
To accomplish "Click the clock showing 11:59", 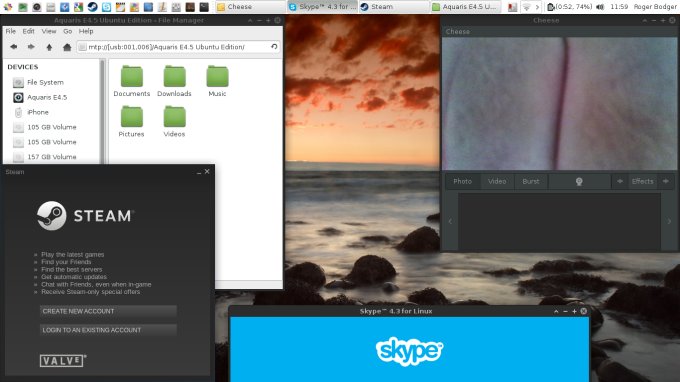I will pos(619,7).
